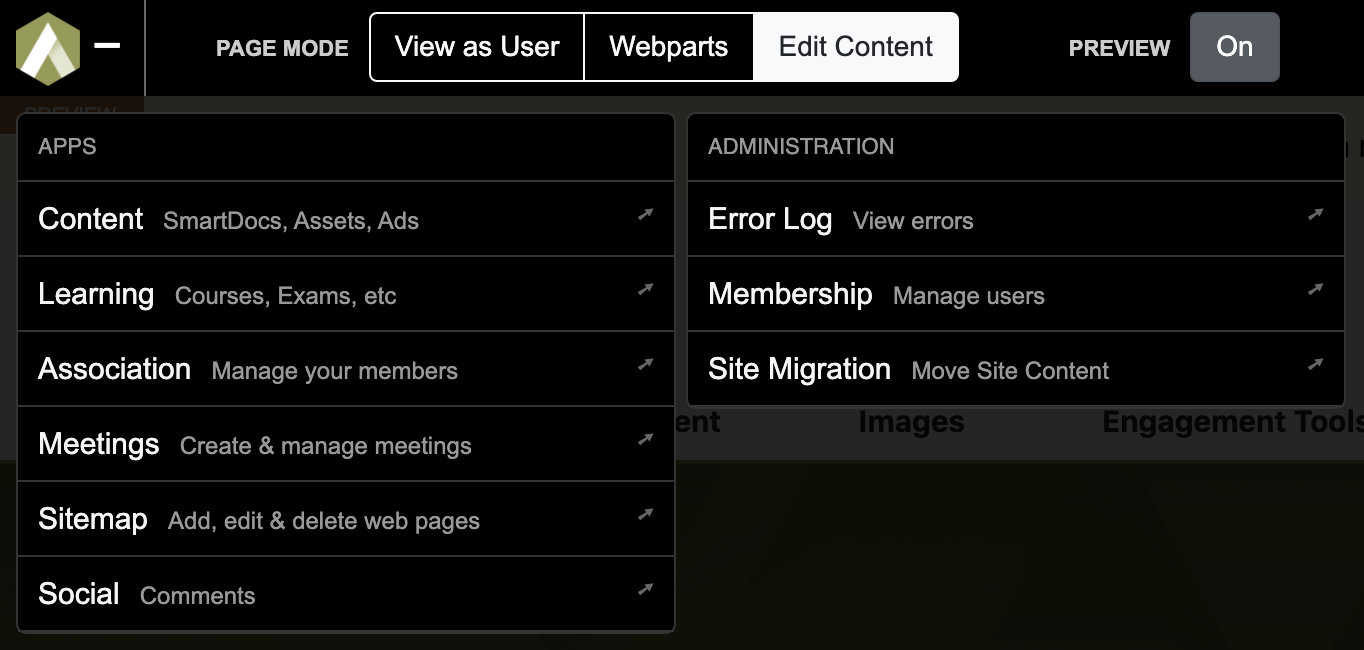Switch page mode to Webparts
The height and width of the screenshot is (650, 1364).
tap(668, 47)
